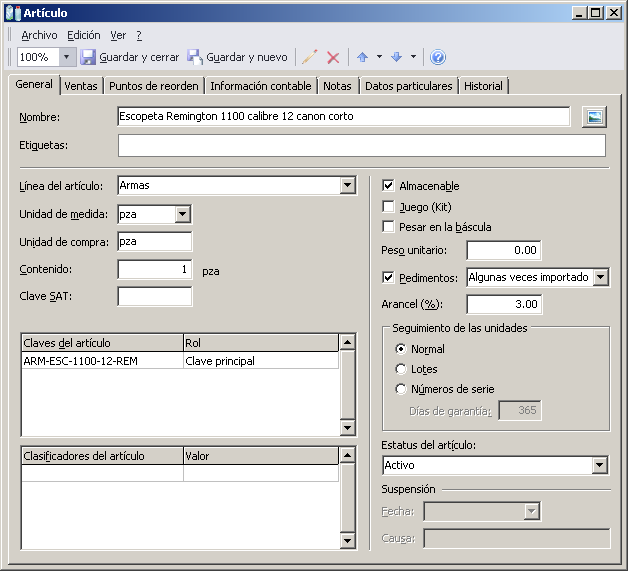Open the Línea del artículo dropdown
Viewport: 628px width, 571px height.
pos(347,185)
